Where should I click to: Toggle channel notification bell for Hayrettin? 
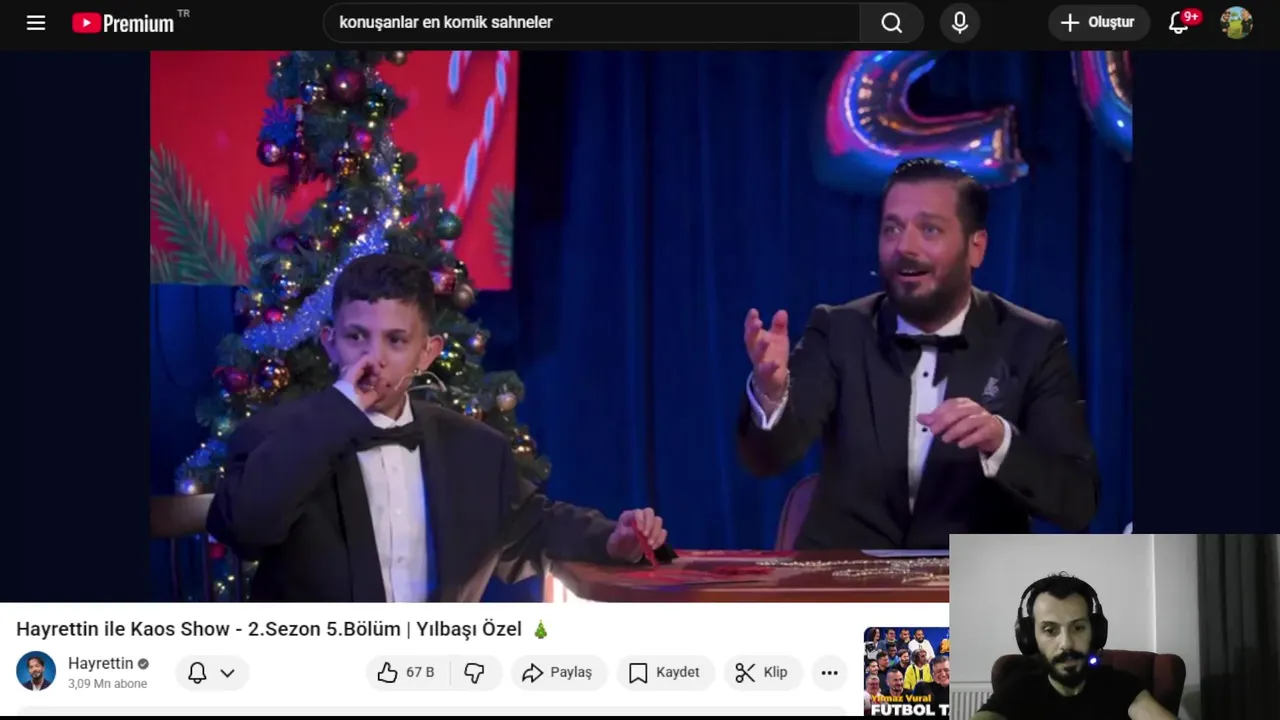(197, 672)
